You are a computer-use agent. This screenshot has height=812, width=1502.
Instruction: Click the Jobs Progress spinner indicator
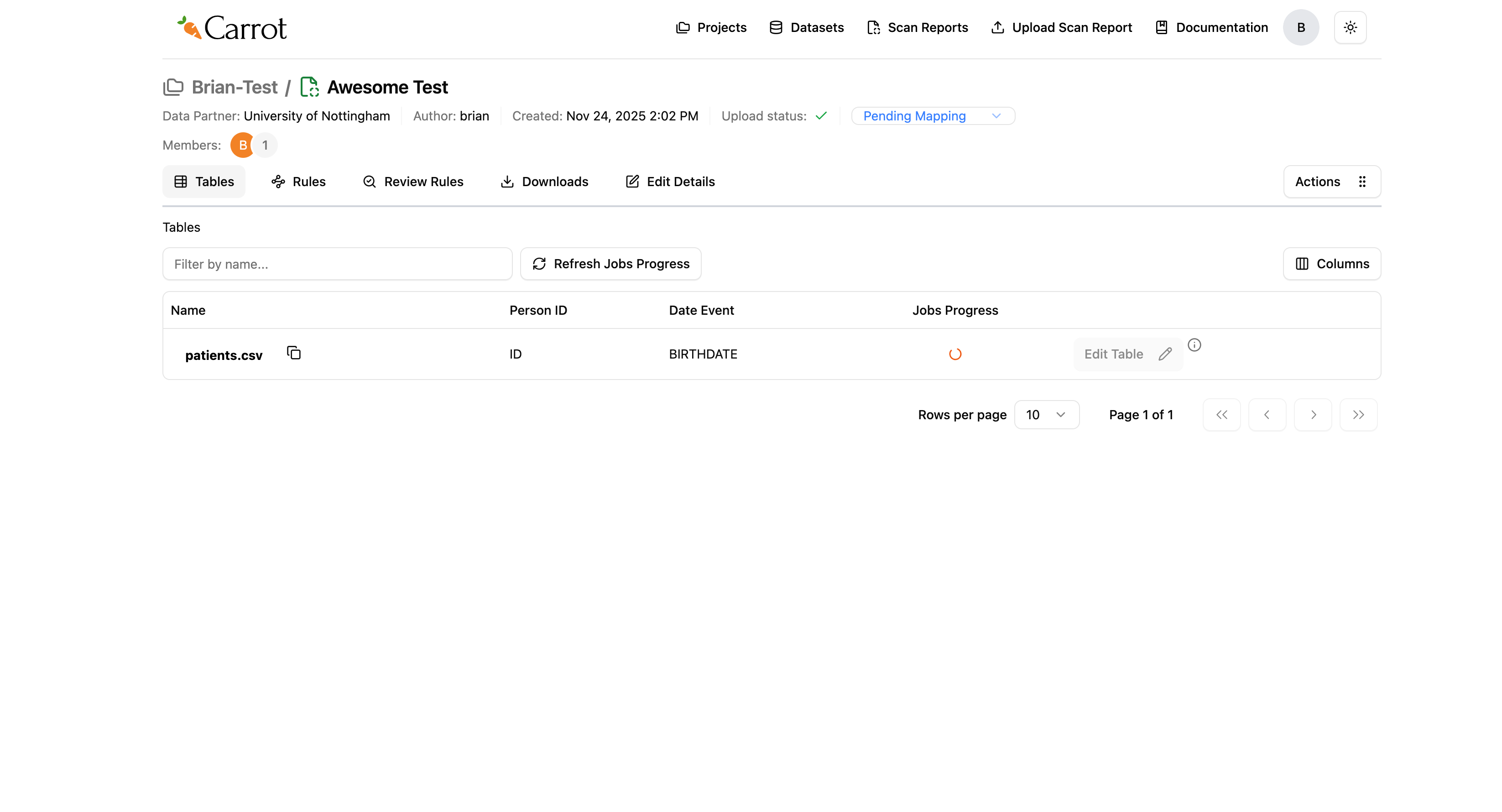click(954, 354)
